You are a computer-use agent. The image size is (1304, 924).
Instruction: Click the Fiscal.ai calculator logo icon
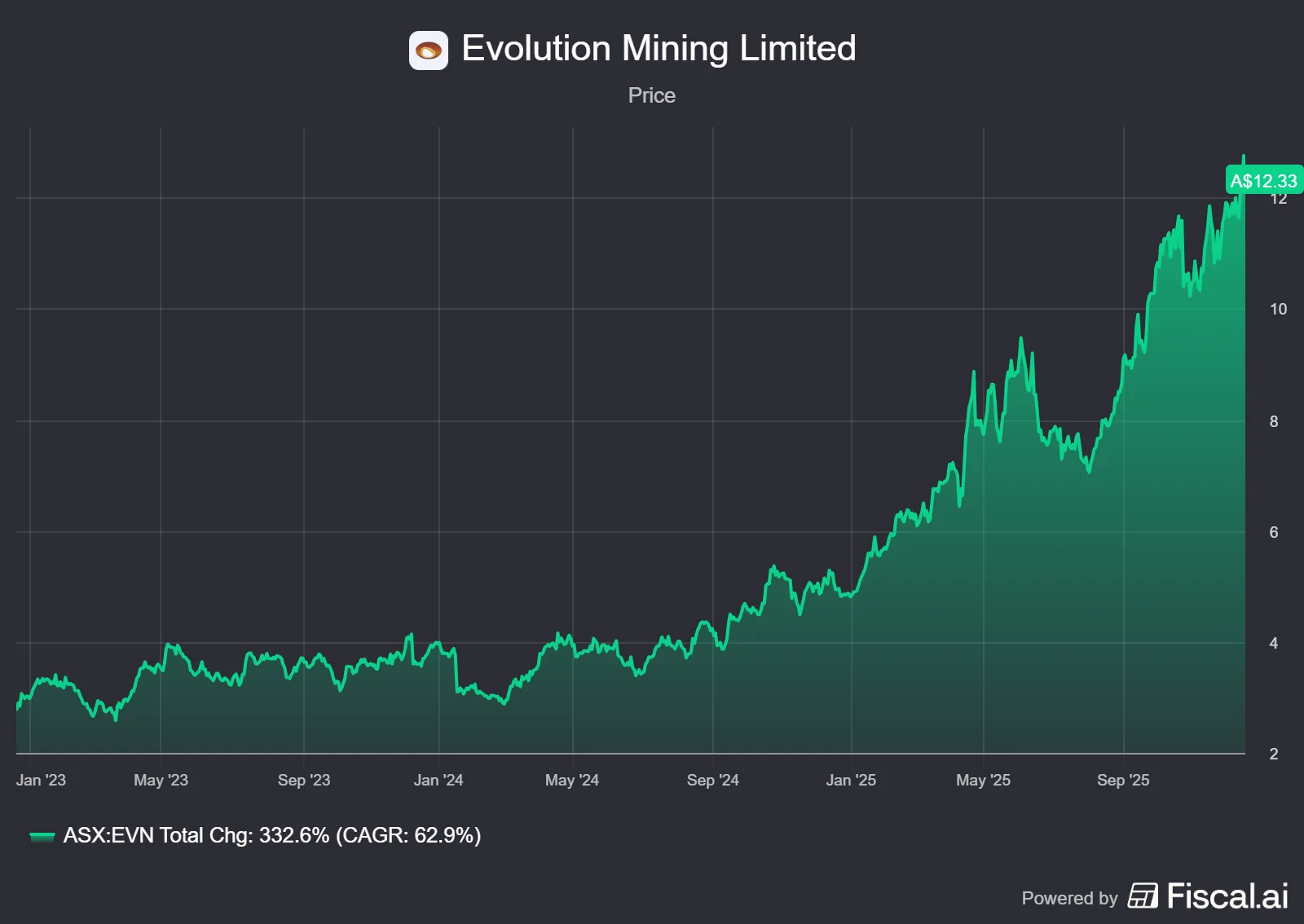[1143, 895]
